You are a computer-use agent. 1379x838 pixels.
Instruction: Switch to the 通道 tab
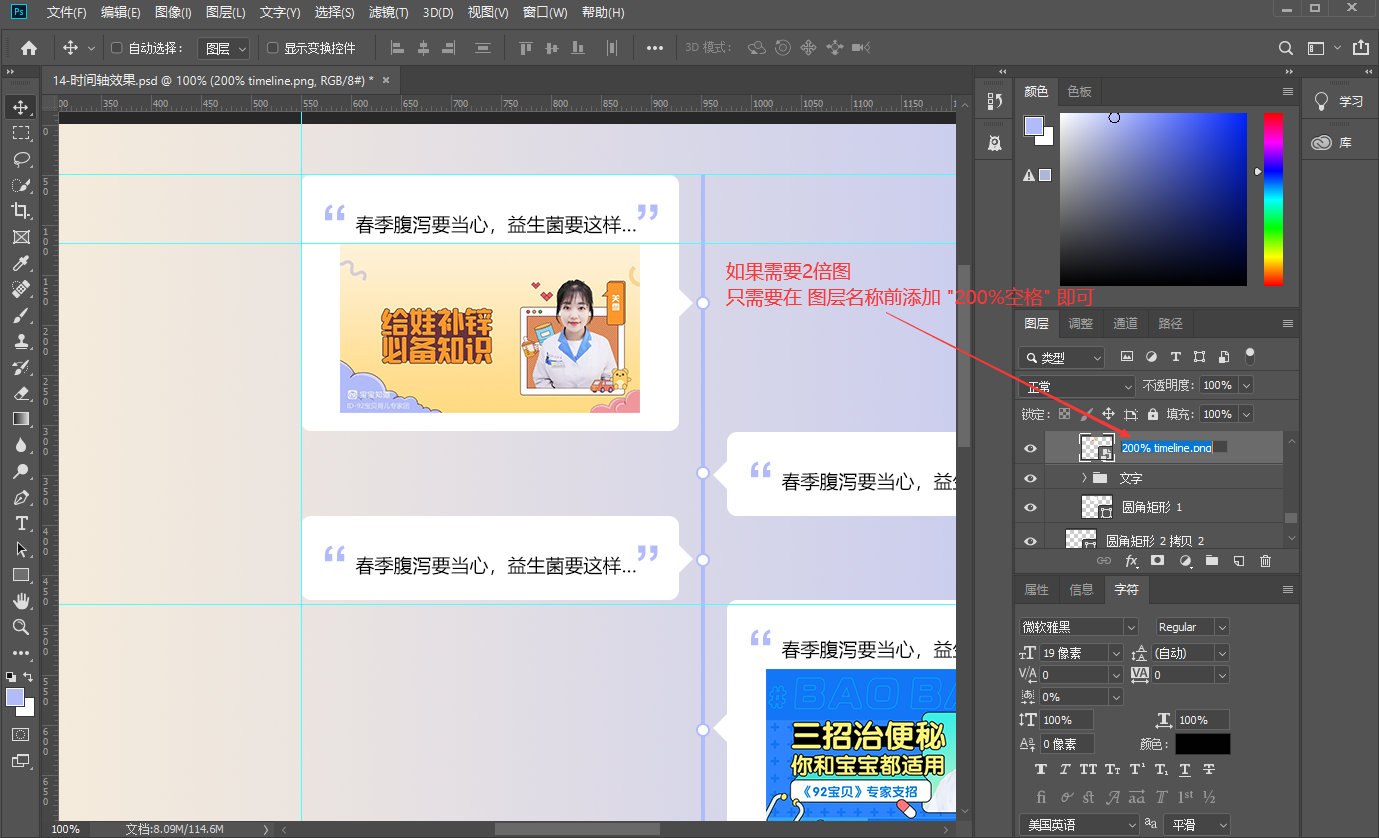(1126, 323)
